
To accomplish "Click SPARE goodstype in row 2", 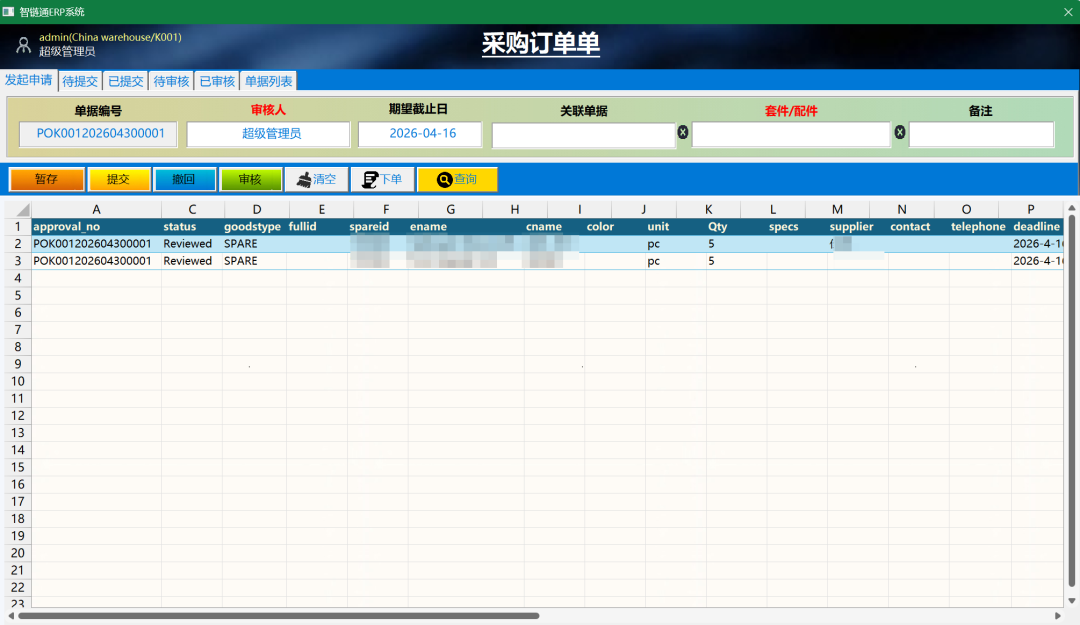I will (x=241, y=243).
